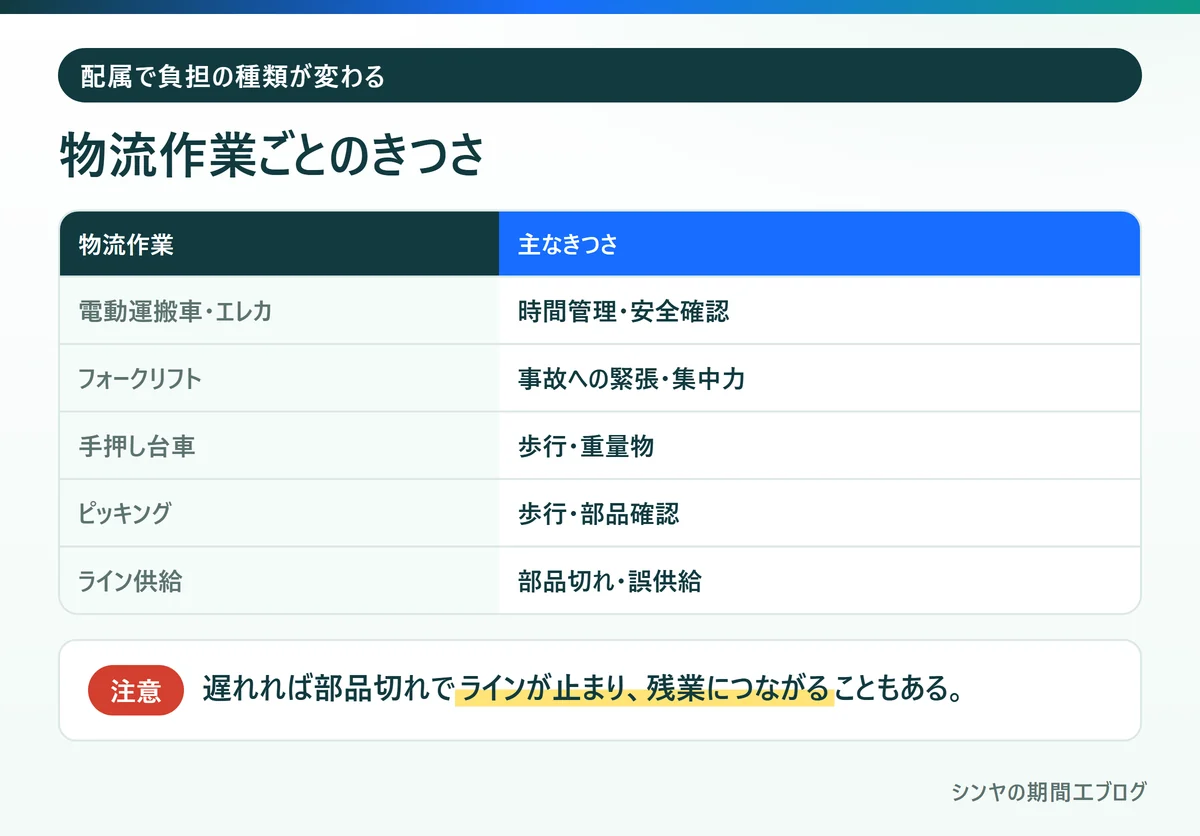Click the footer text シンヤの期間工ブログ
This screenshot has width=1200, height=836.
pos(1049,792)
